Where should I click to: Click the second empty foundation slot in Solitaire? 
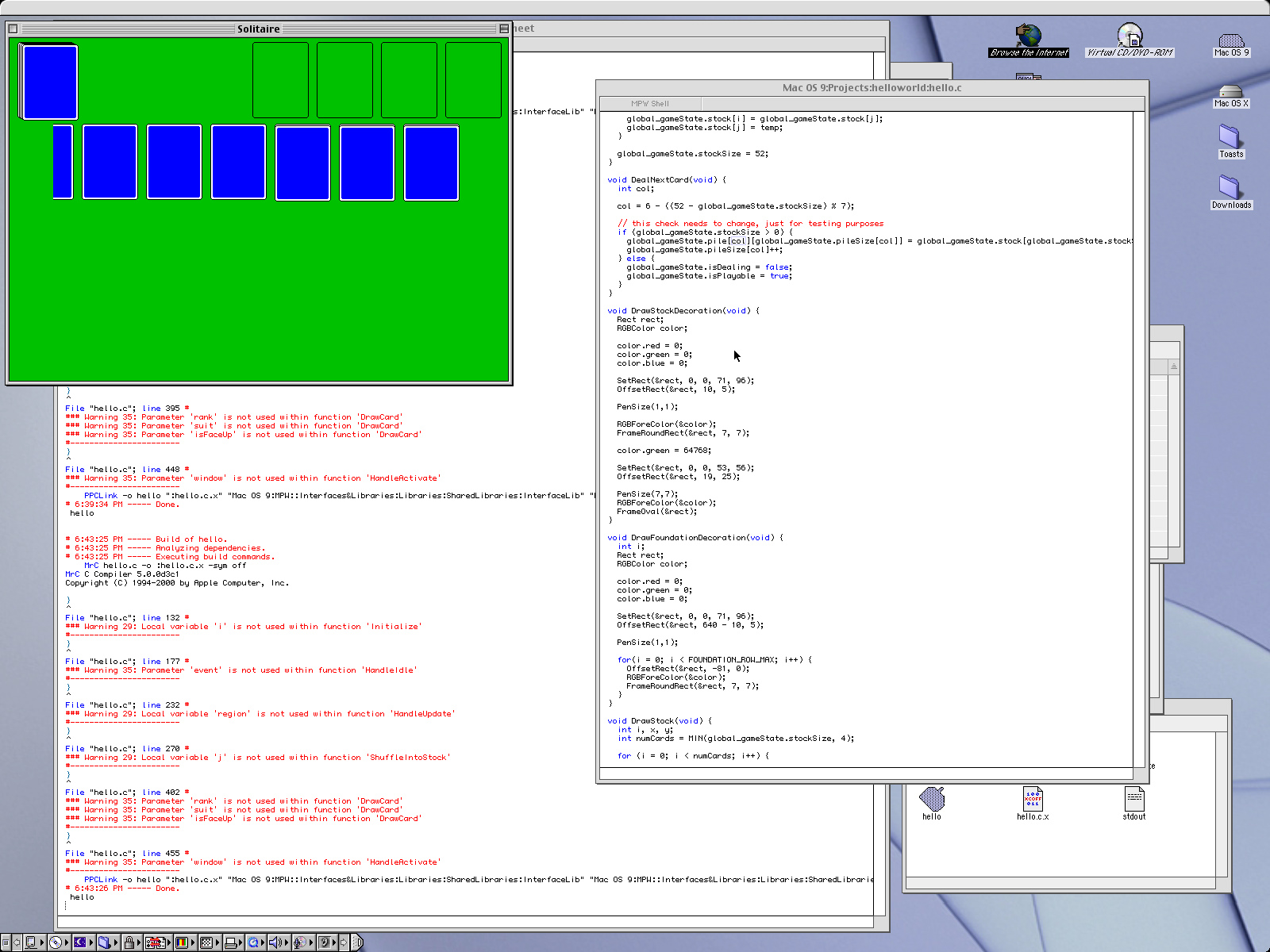[x=345, y=80]
